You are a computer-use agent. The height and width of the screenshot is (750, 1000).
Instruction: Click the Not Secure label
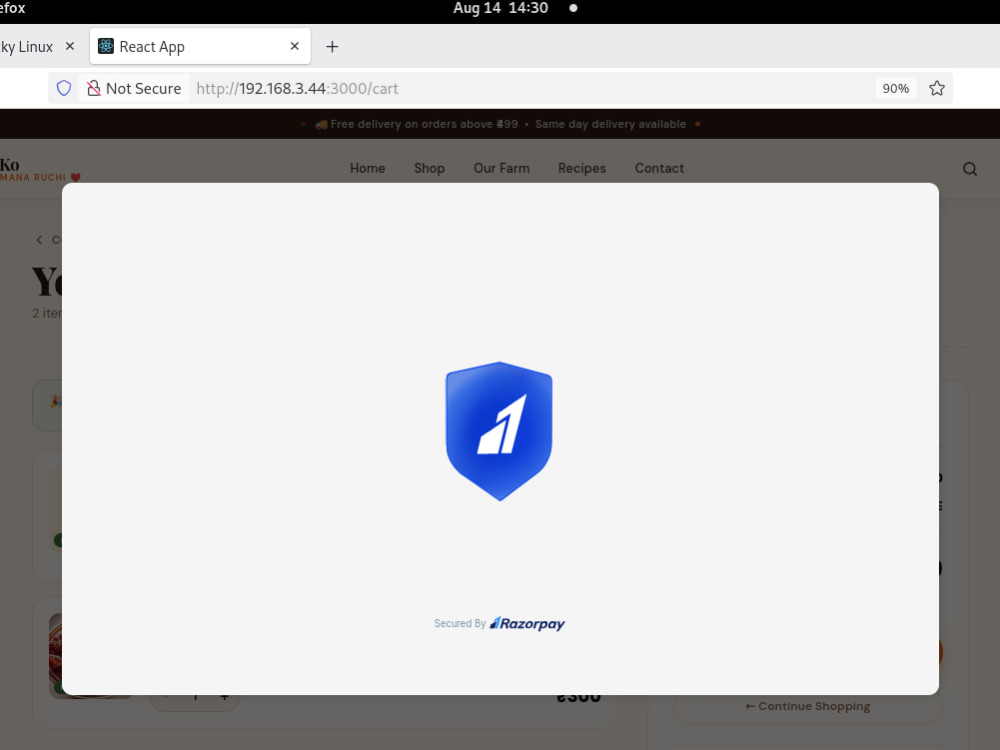pyautogui.click(x=143, y=89)
